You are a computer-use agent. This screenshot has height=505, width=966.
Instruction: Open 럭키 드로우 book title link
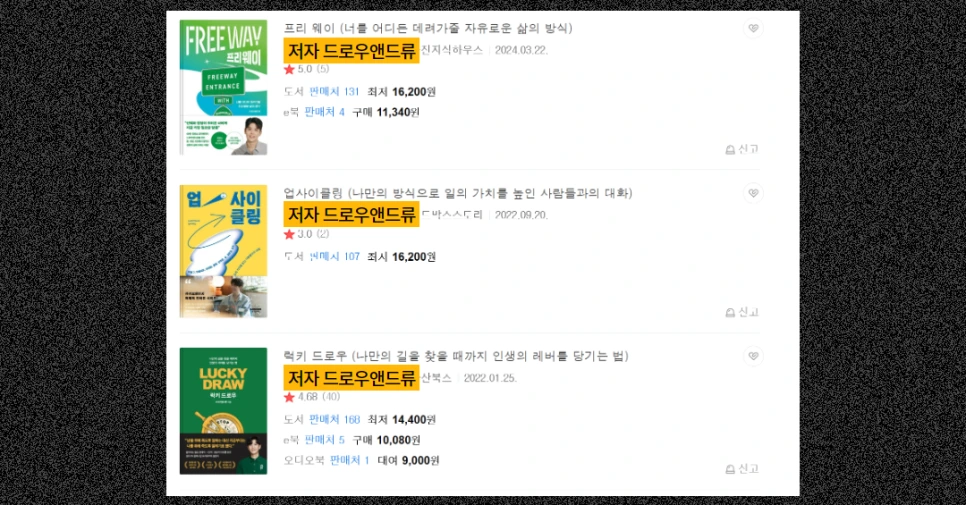[456, 356]
